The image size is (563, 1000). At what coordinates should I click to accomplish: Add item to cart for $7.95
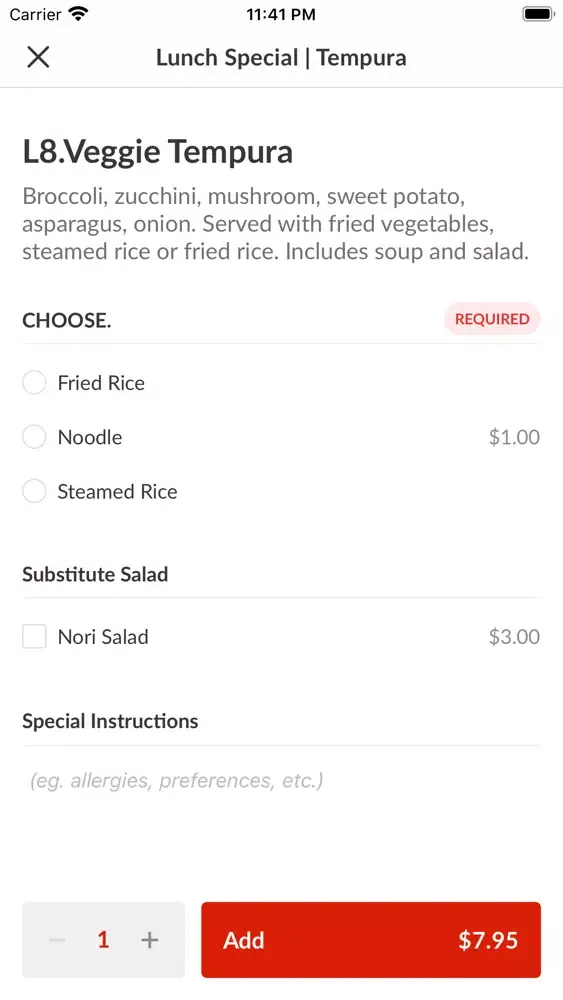pyautogui.click(x=371, y=939)
